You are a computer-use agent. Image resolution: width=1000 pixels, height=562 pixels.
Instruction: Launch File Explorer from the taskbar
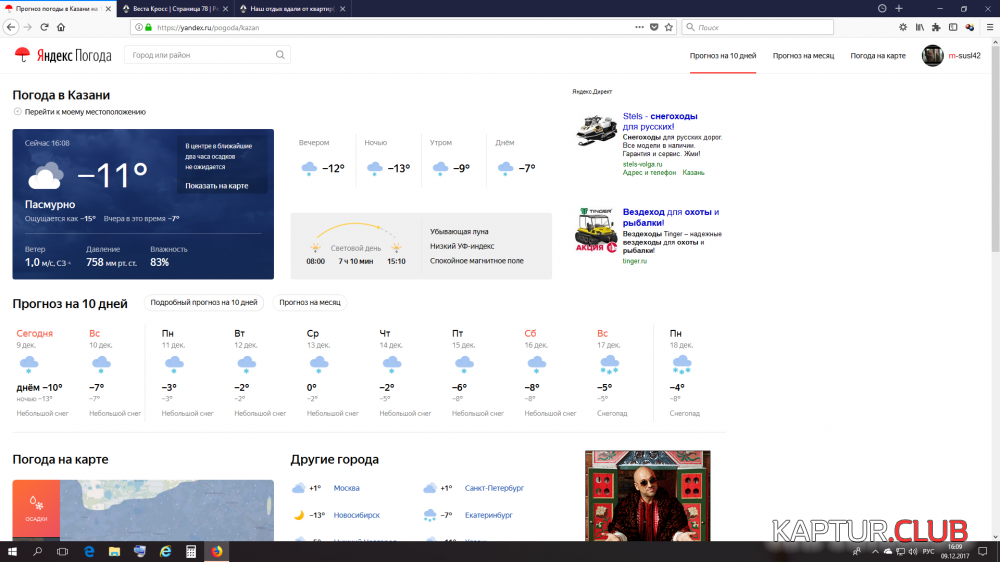(114, 552)
